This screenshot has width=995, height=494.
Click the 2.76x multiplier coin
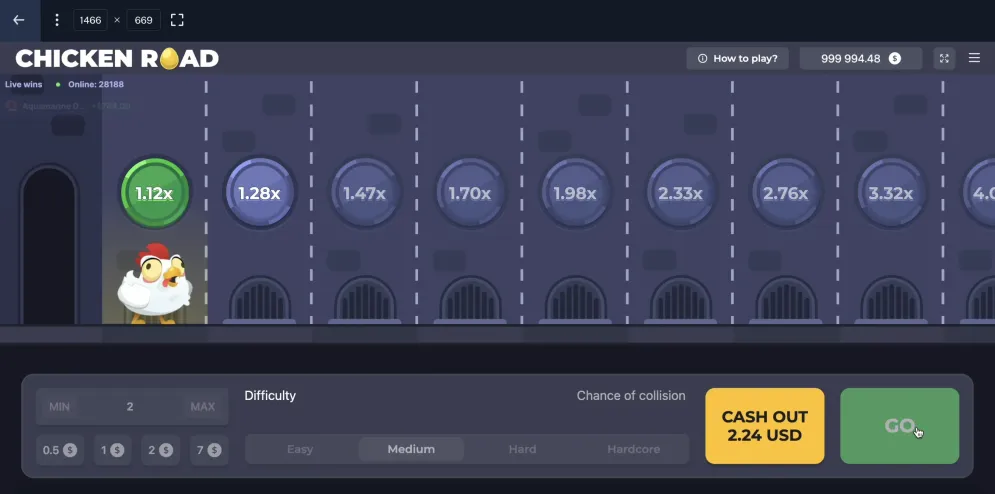click(786, 193)
